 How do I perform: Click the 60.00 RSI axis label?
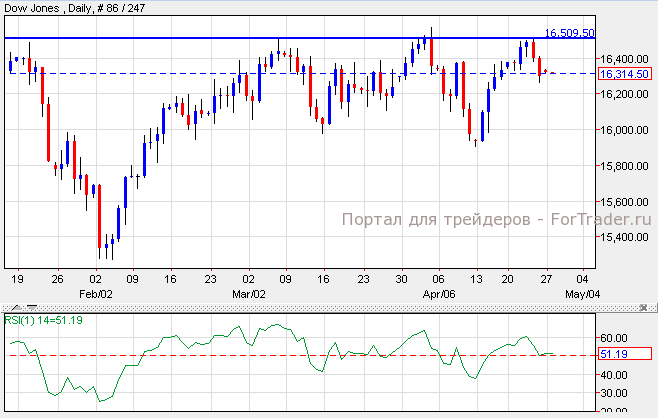(x=614, y=338)
